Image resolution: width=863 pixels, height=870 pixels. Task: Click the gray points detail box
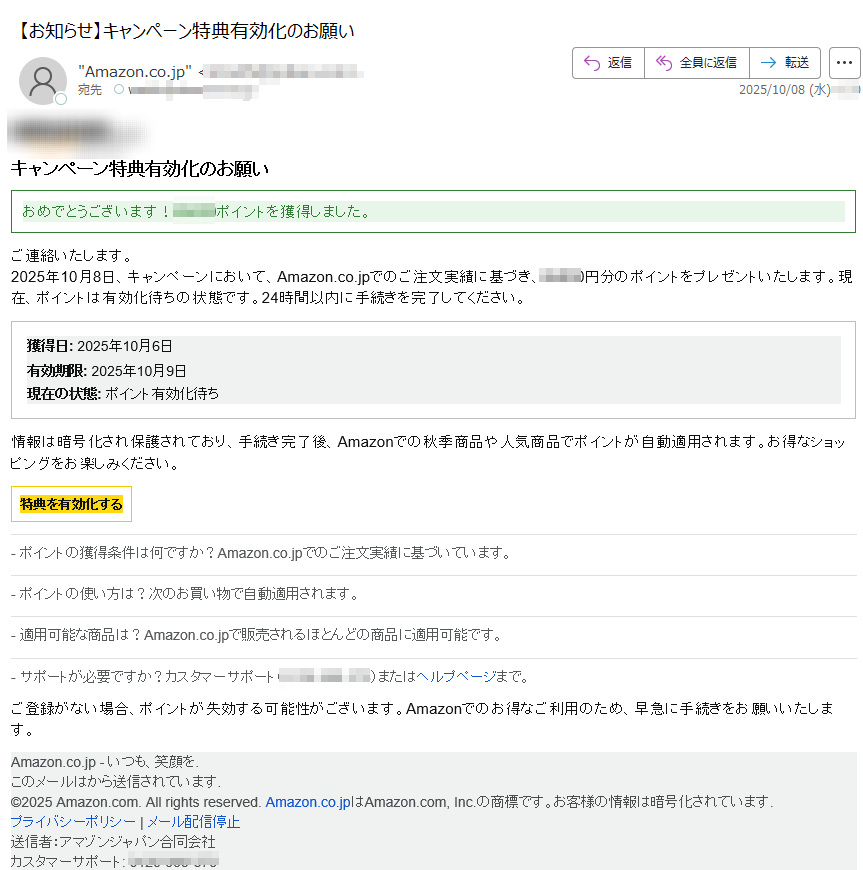430,370
